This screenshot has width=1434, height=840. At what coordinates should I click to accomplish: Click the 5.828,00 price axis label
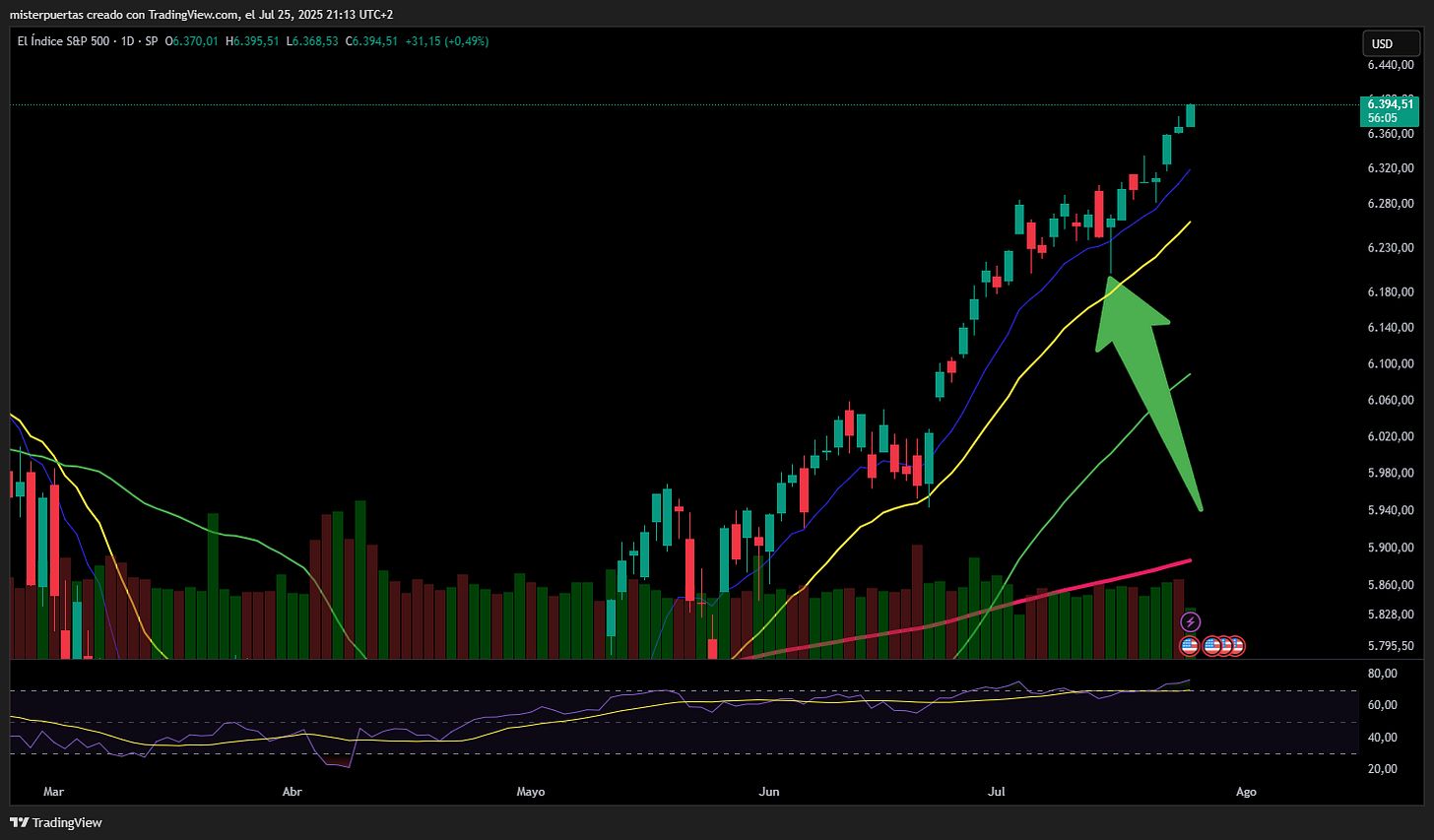point(1391,614)
